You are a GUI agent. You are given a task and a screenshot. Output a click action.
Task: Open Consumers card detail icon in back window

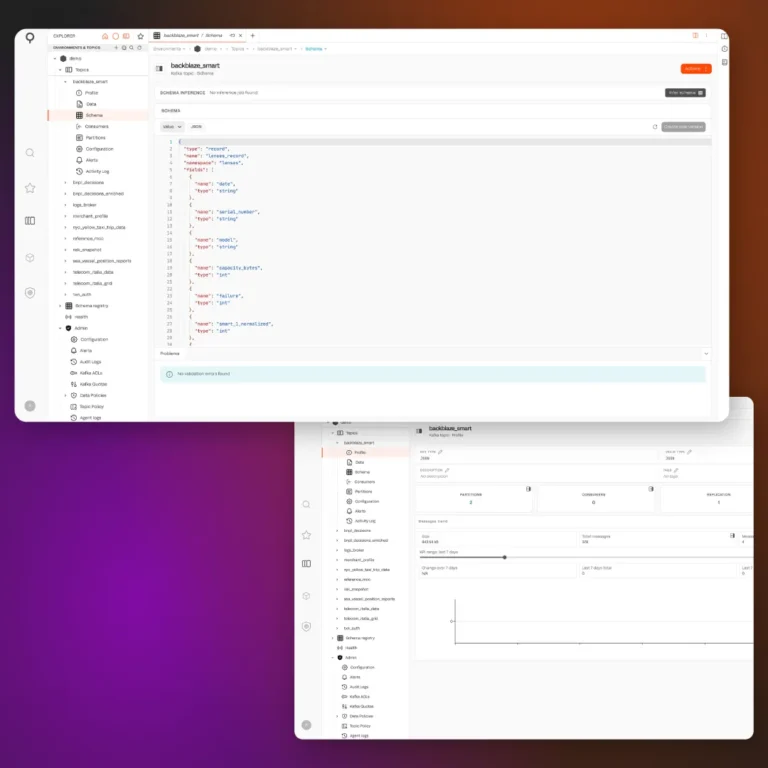point(651,489)
